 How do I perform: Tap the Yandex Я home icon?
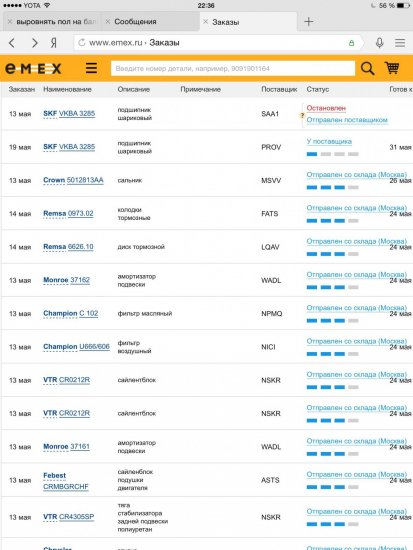point(54,43)
